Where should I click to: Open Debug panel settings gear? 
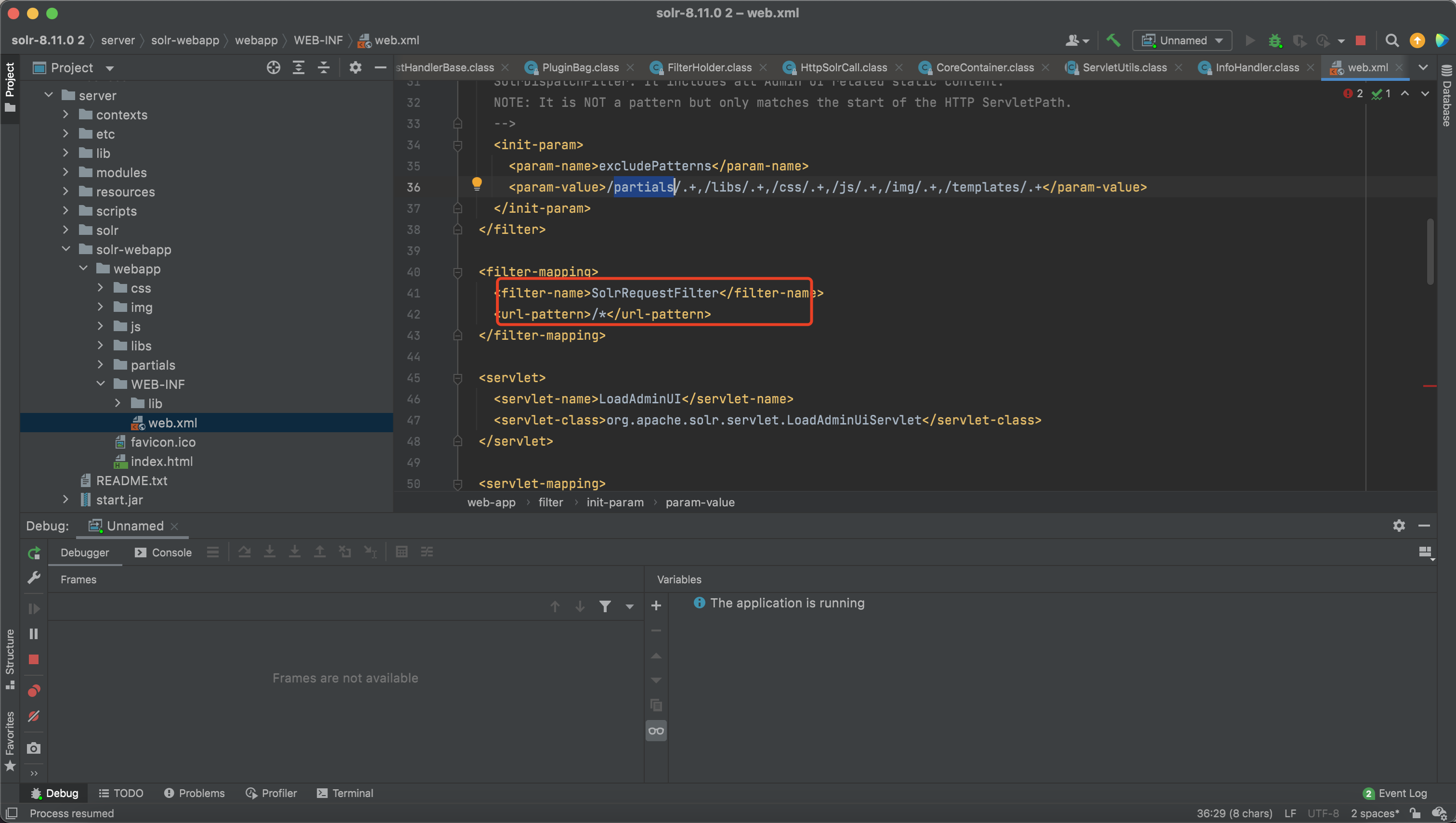(1399, 526)
